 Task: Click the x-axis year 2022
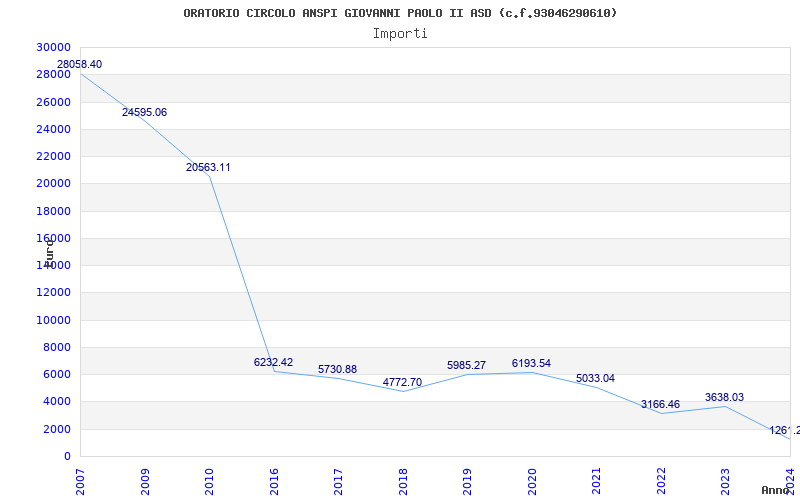point(661,482)
